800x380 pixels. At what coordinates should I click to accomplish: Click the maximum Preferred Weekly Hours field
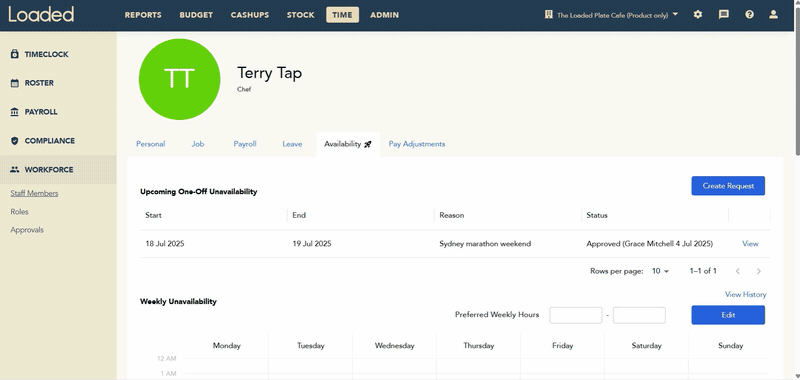click(639, 315)
